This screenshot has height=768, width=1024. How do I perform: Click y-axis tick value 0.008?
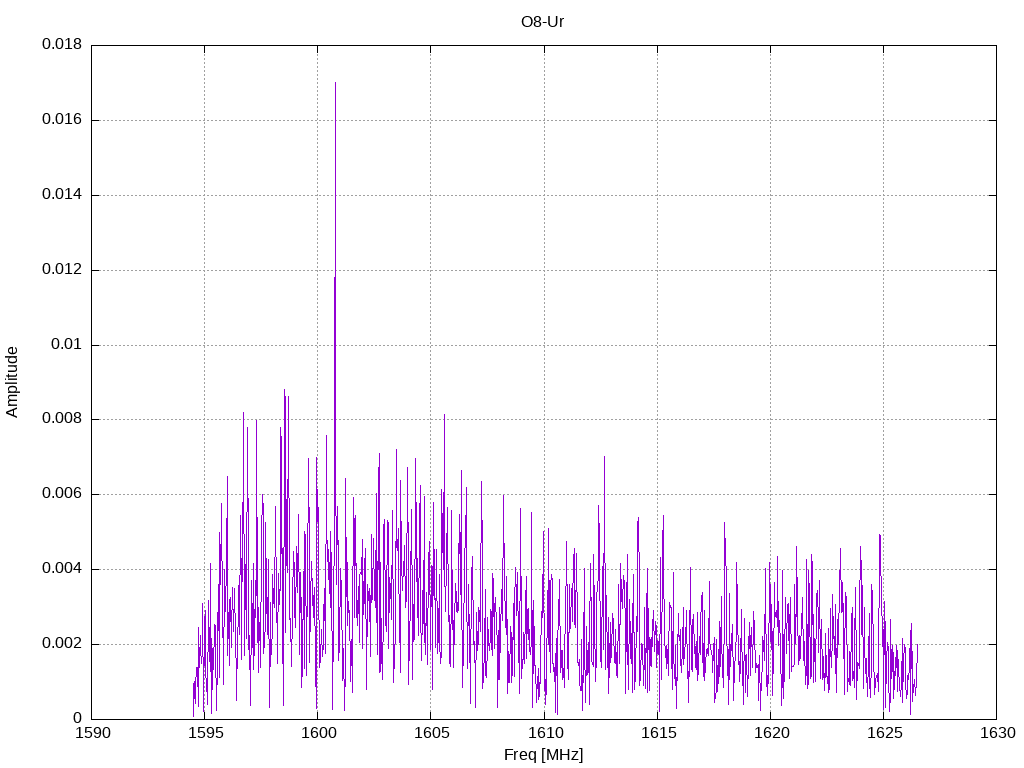tap(62, 419)
